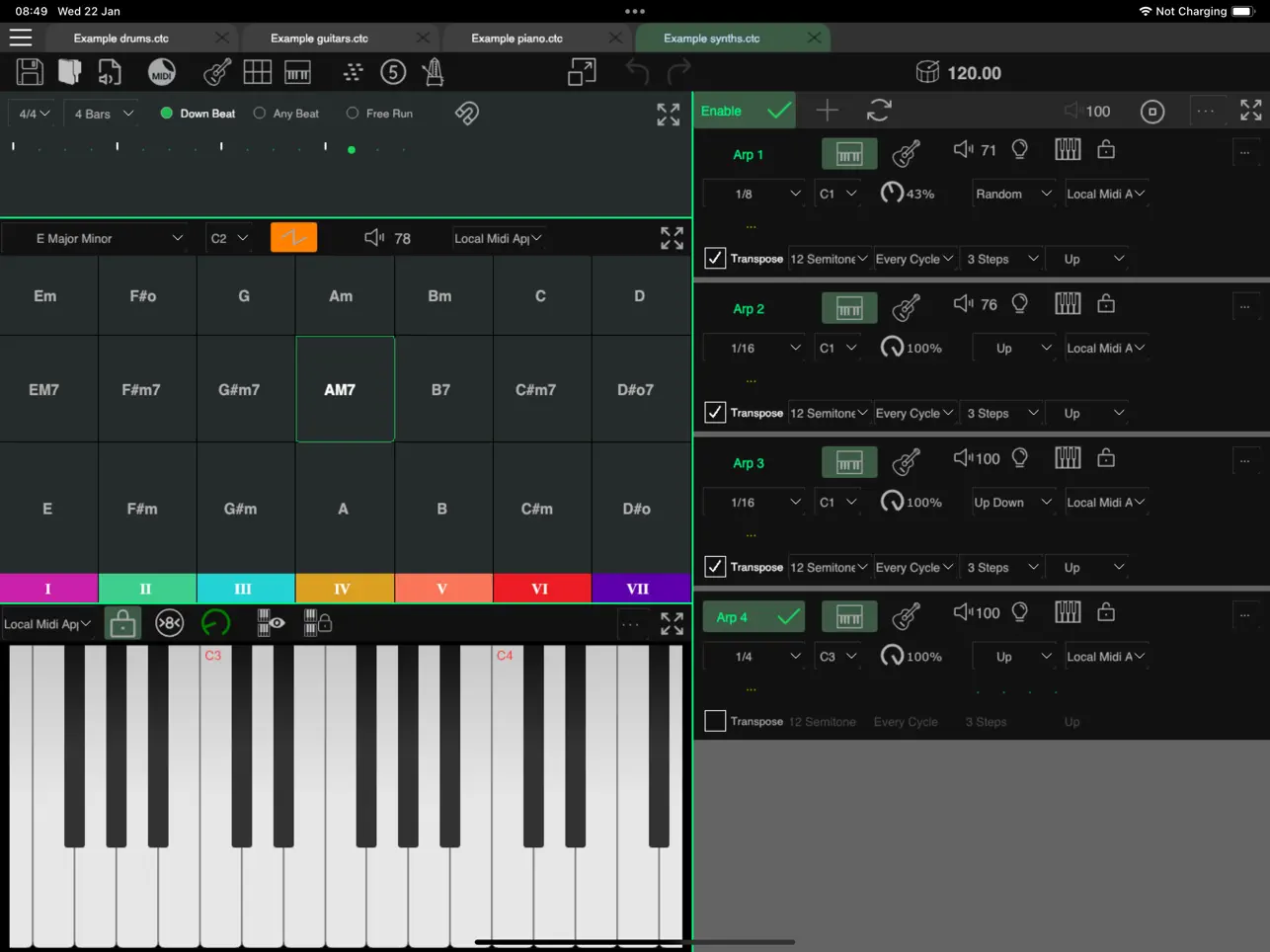This screenshot has width=1270, height=952.
Task: Uncheck Arp 3 Transpose checkbox
Action: click(715, 566)
